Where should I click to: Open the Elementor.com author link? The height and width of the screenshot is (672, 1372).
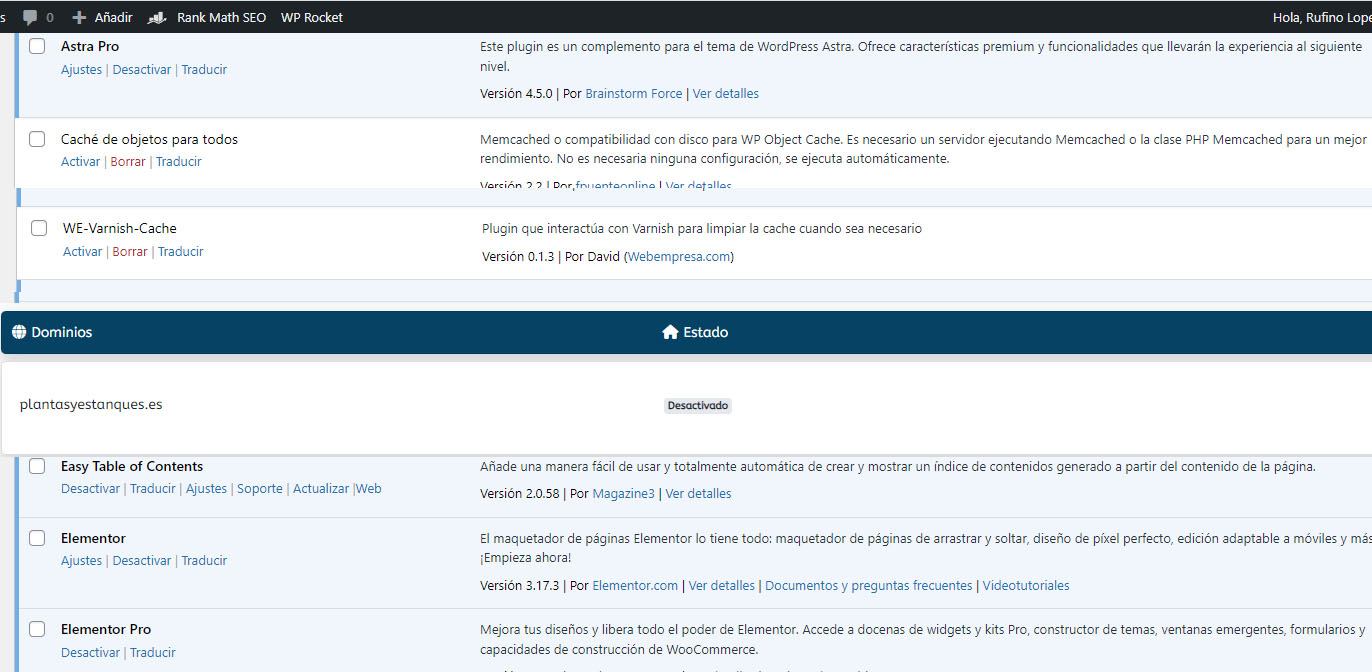tap(635, 586)
